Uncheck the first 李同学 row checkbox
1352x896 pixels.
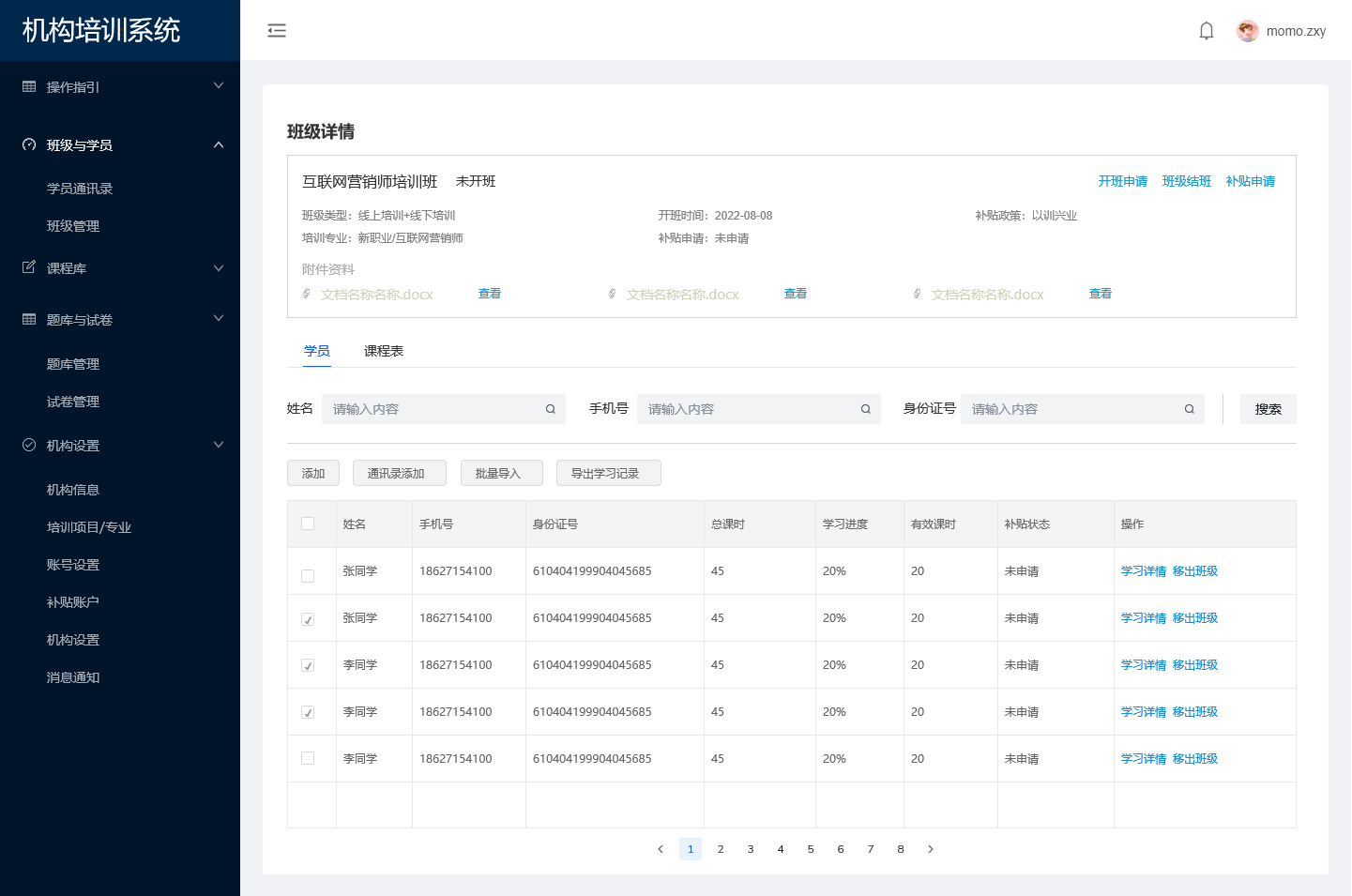point(308,665)
